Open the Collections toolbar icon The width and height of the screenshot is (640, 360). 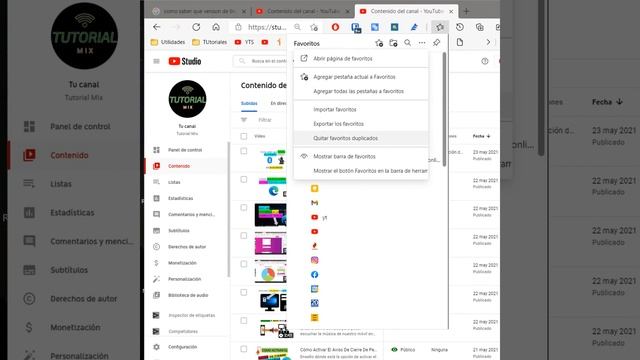point(480,27)
